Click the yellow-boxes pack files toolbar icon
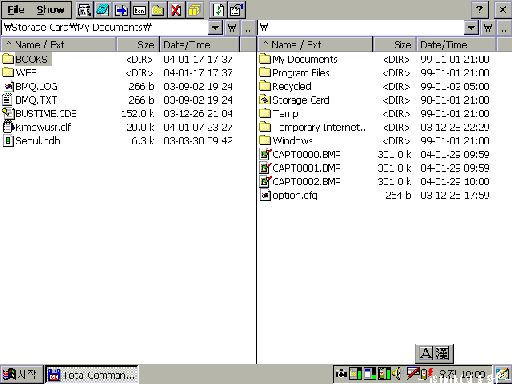The height and width of the screenshot is (384, 512). click(194, 10)
